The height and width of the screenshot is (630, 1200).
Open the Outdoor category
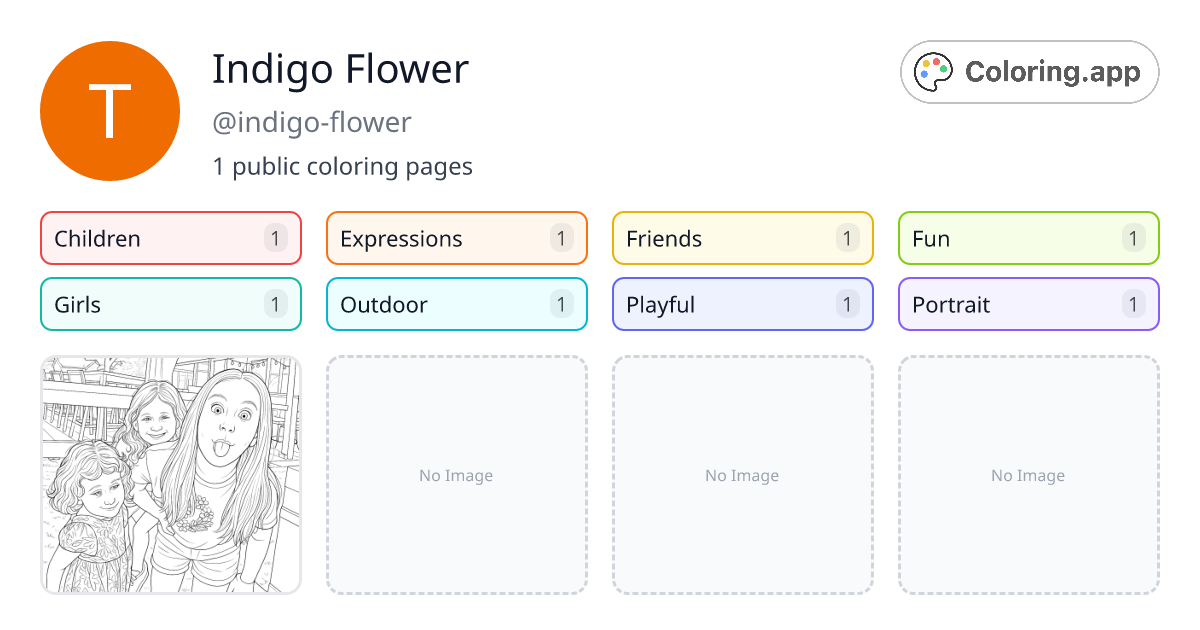tap(456, 304)
